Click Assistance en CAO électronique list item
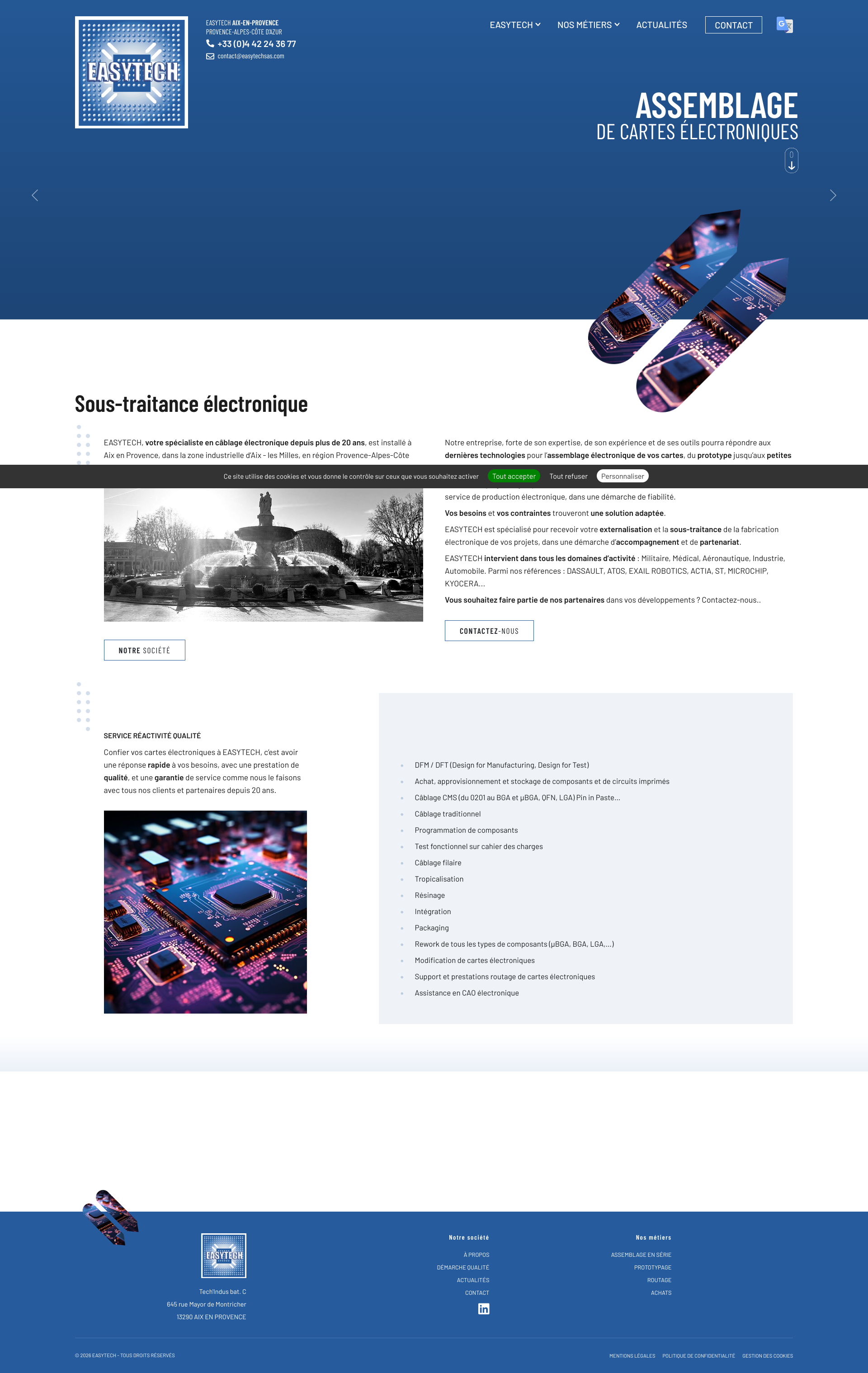 pos(467,993)
